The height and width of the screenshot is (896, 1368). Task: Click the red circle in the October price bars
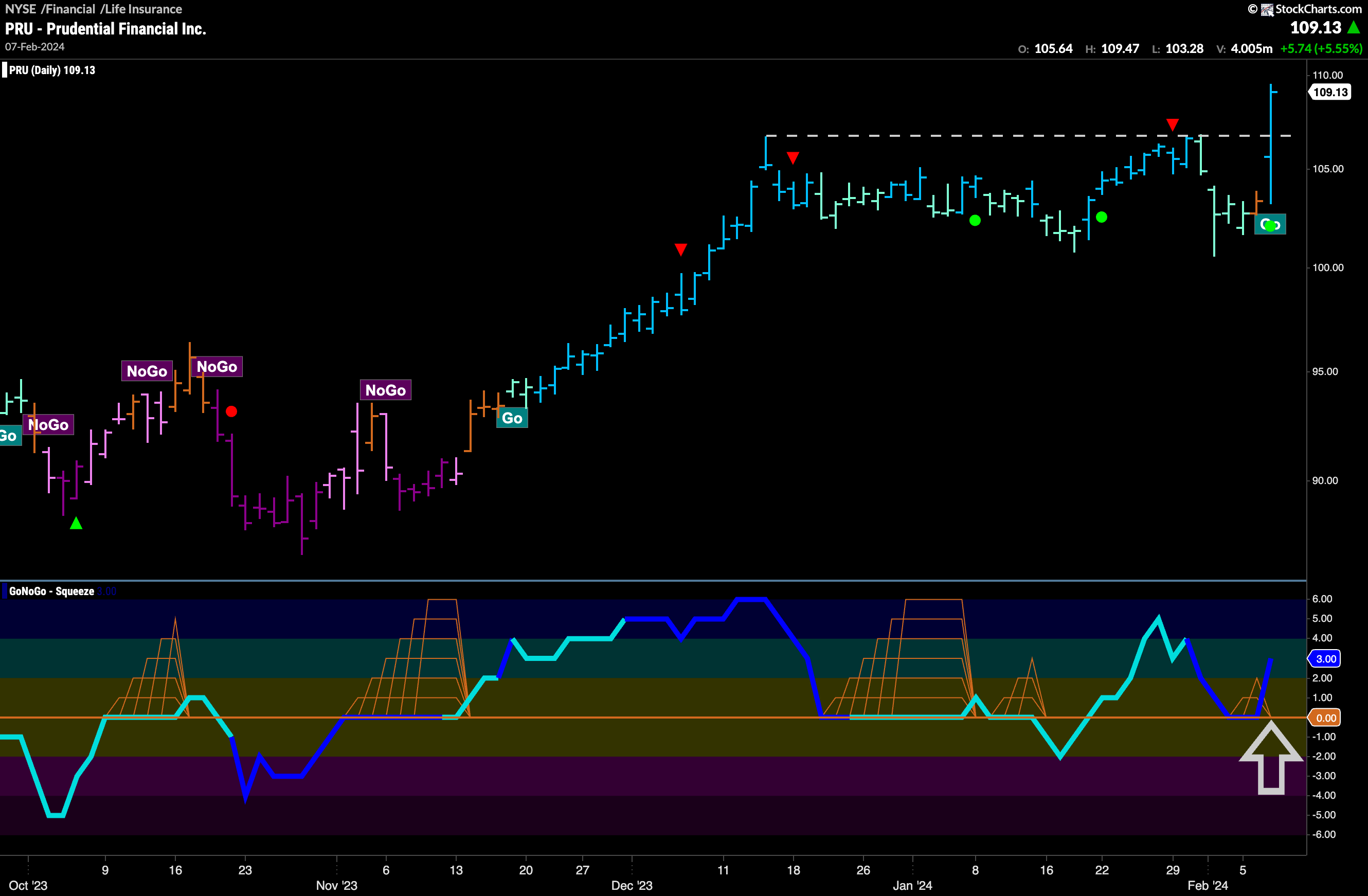231,411
